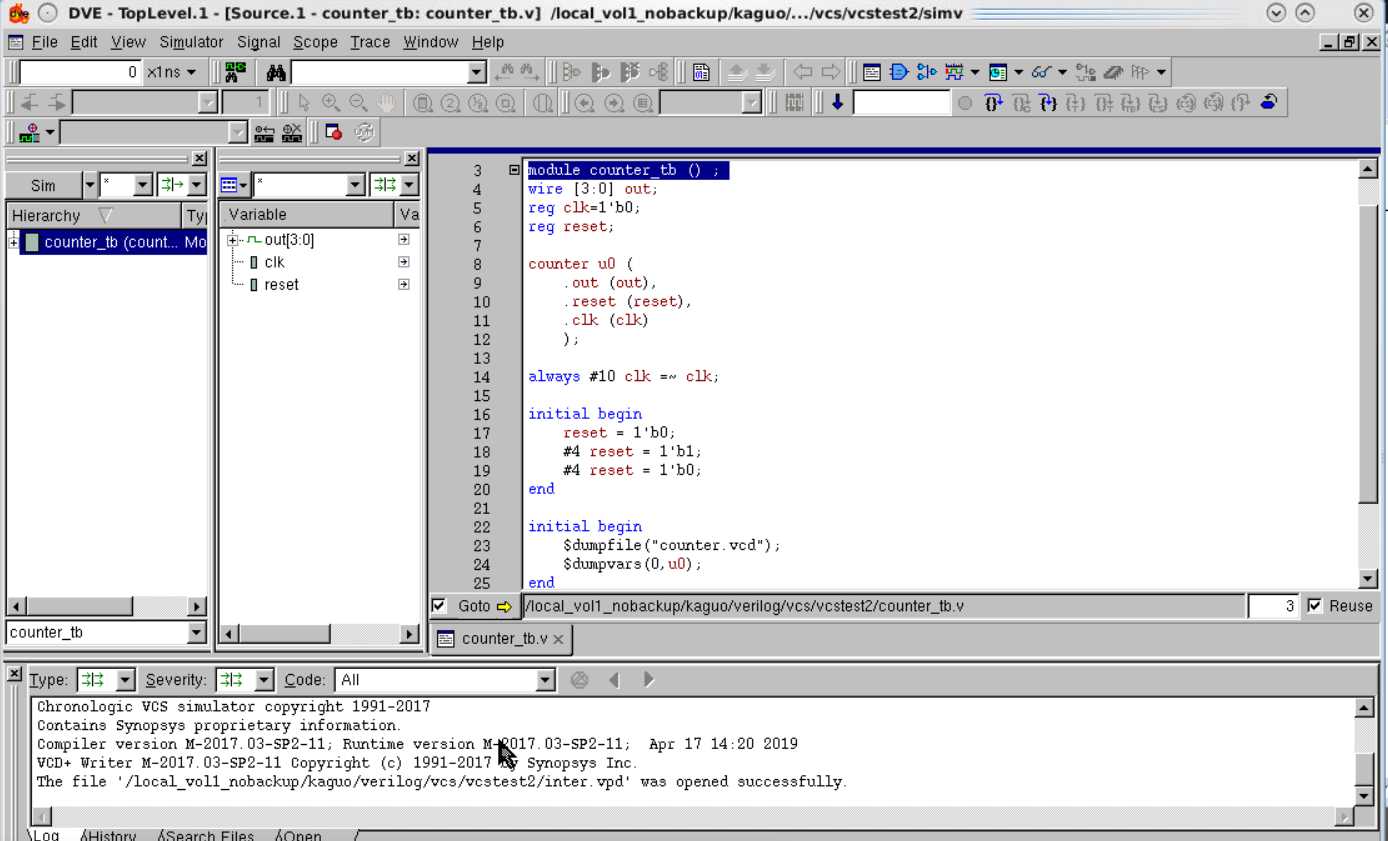Switch to the History console tab
The width and height of the screenshot is (1388, 841).
(x=110, y=835)
